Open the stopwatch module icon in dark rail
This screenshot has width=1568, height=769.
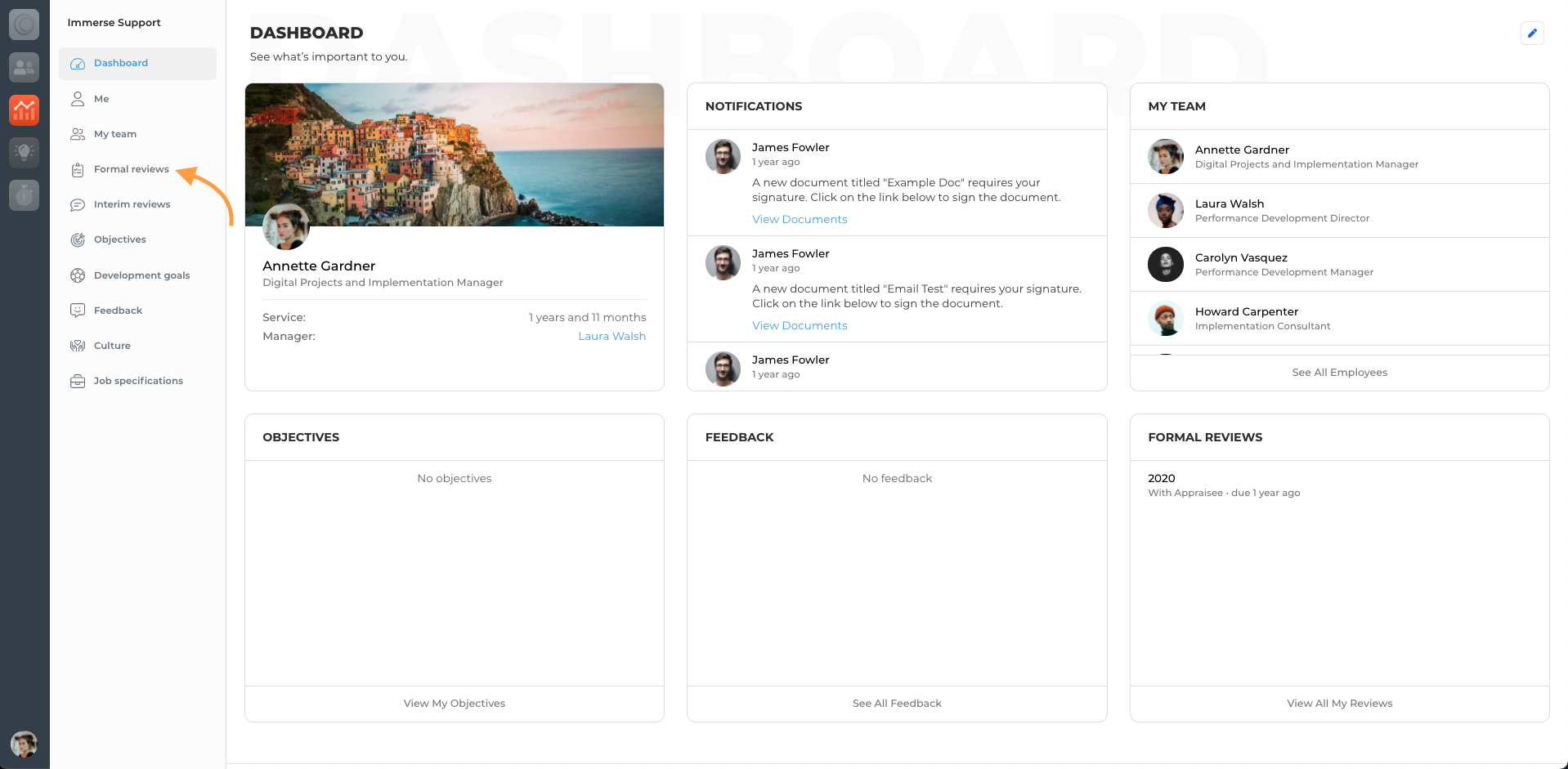(x=25, y=195)
